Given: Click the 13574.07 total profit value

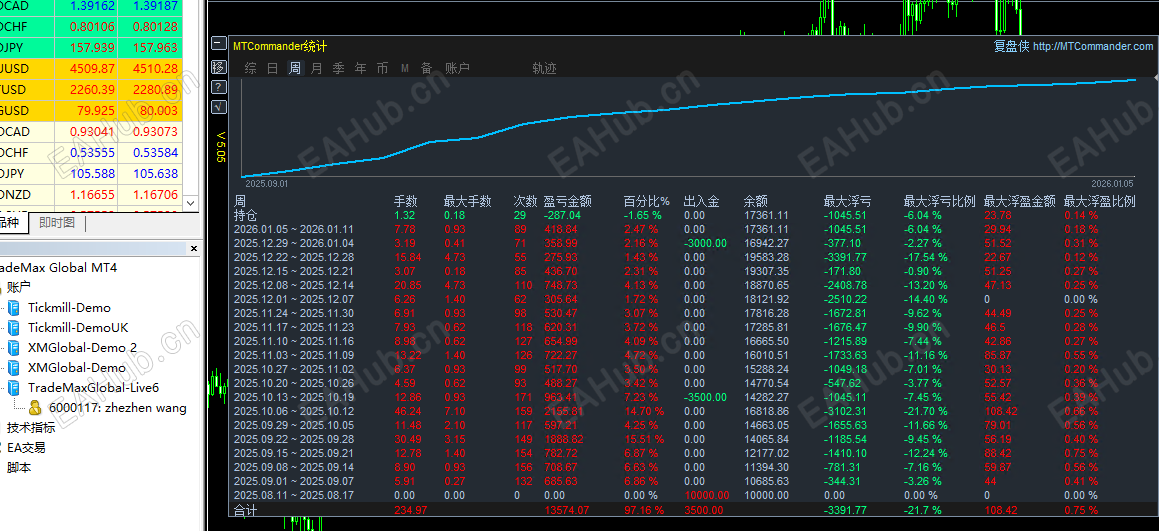Looking at the screenshot, I should point(567,510).
